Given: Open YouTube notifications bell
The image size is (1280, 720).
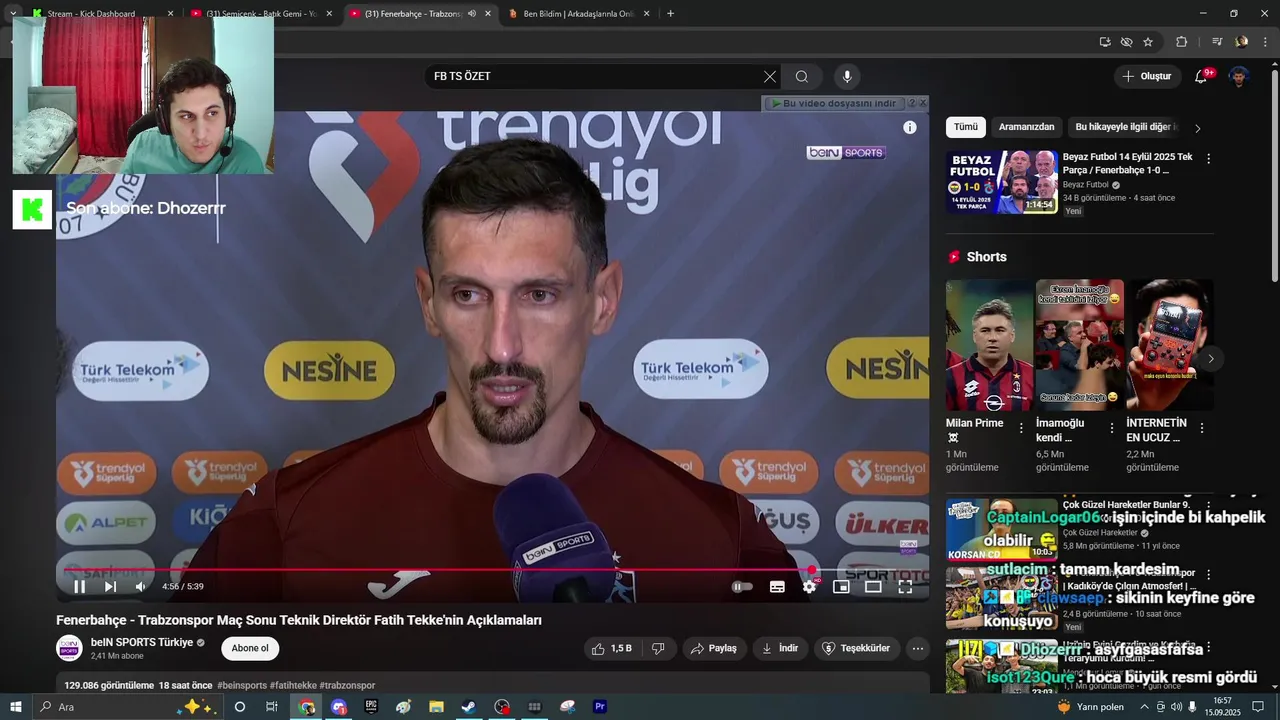Looking at the screenshot, I should 1202,76.
